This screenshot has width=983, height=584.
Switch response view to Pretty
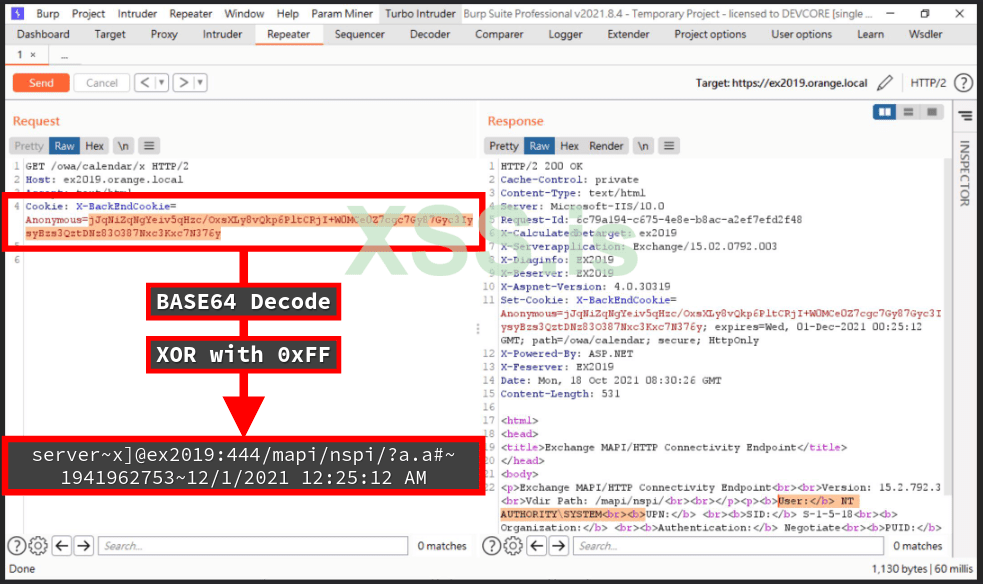coord(504,146)
